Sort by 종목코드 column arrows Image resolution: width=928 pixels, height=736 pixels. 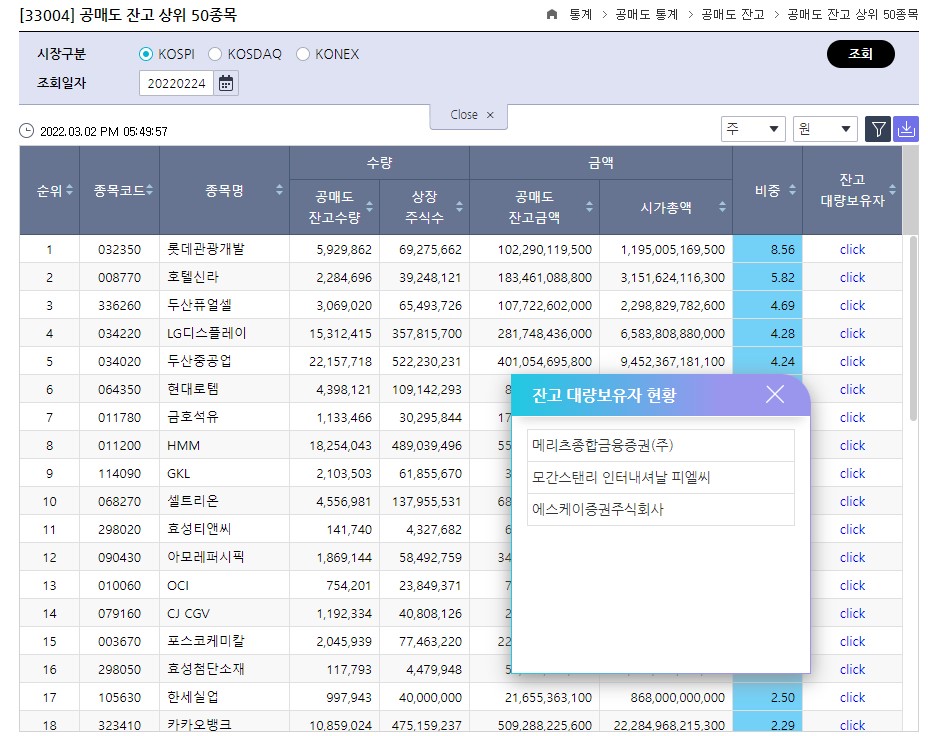(x=149, y=190)
